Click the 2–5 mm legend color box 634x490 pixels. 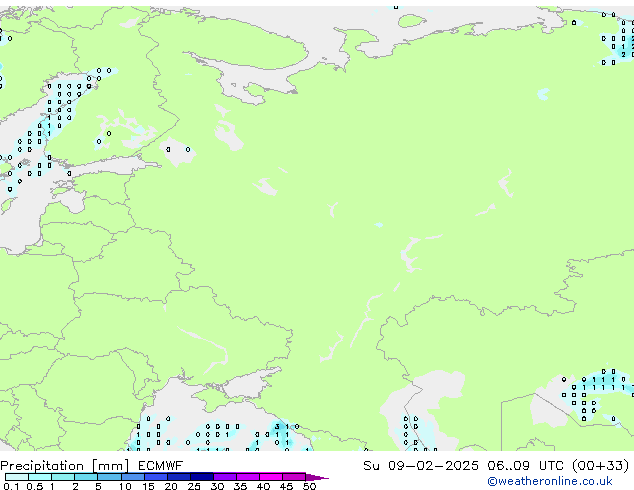[x=86, y=477]
